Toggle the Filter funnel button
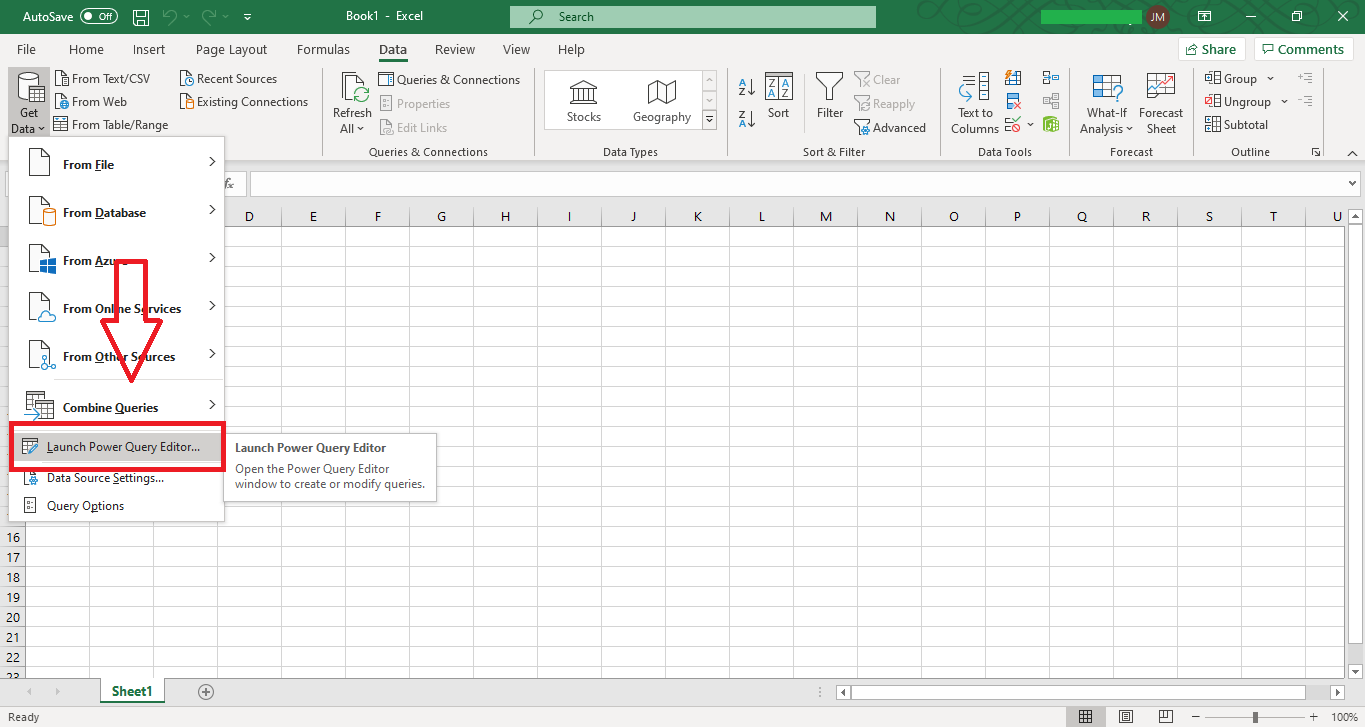1365x727 pixels. (x=830, y=97)
